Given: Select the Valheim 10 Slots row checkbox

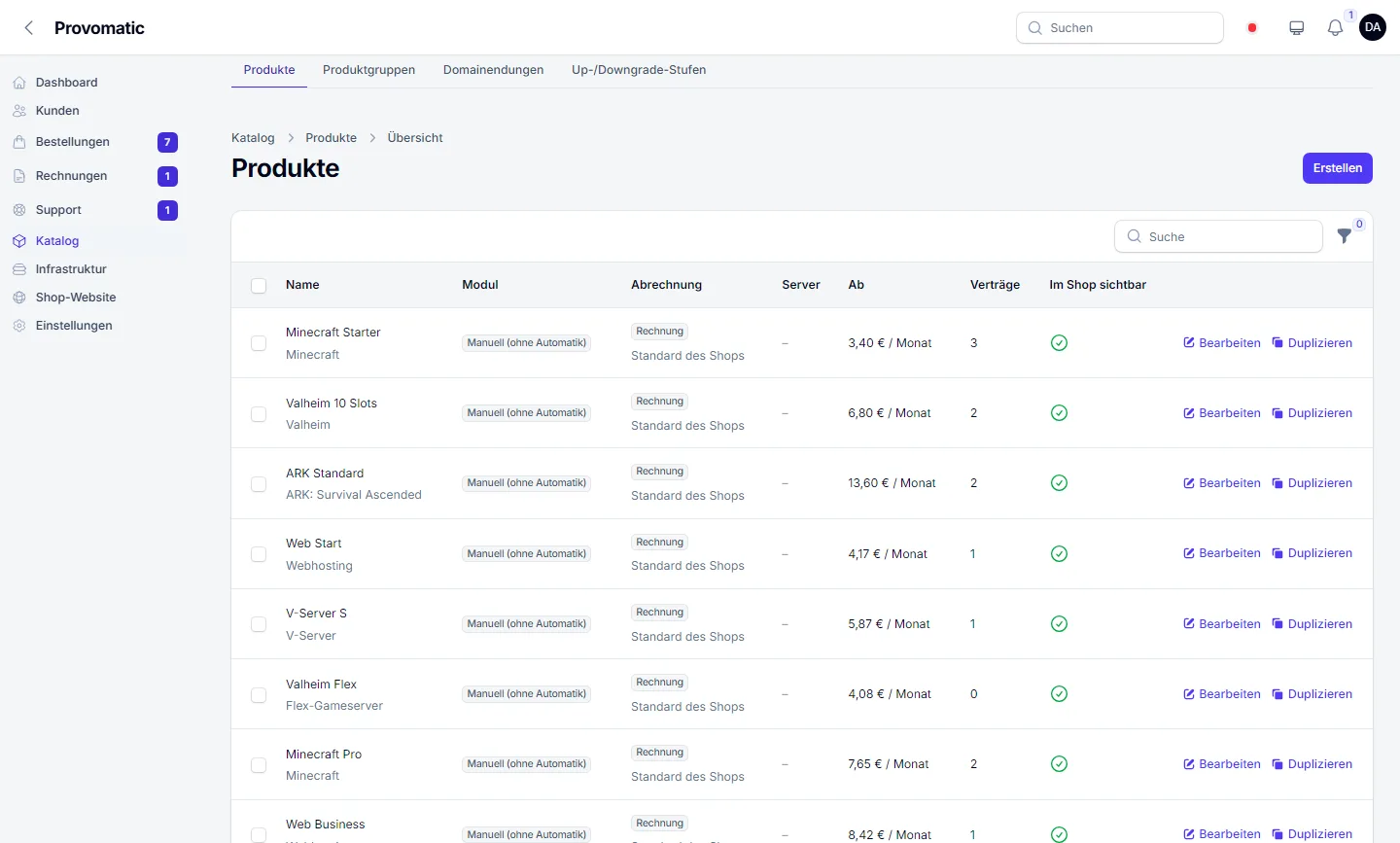Looking at the screenshot, I should (x=259, y=414).
